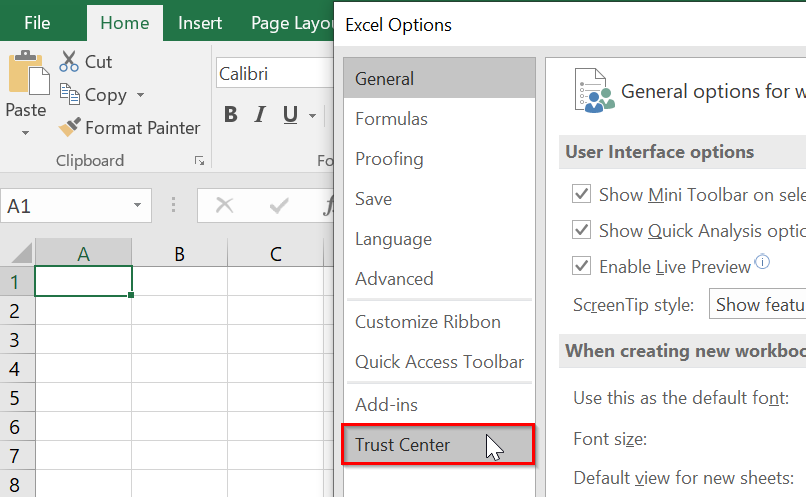Open the Clipboard dialog launcher

point(199,161)
